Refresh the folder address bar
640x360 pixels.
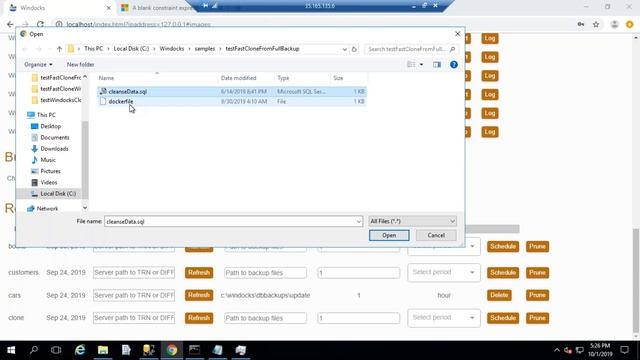click(354, 49)
